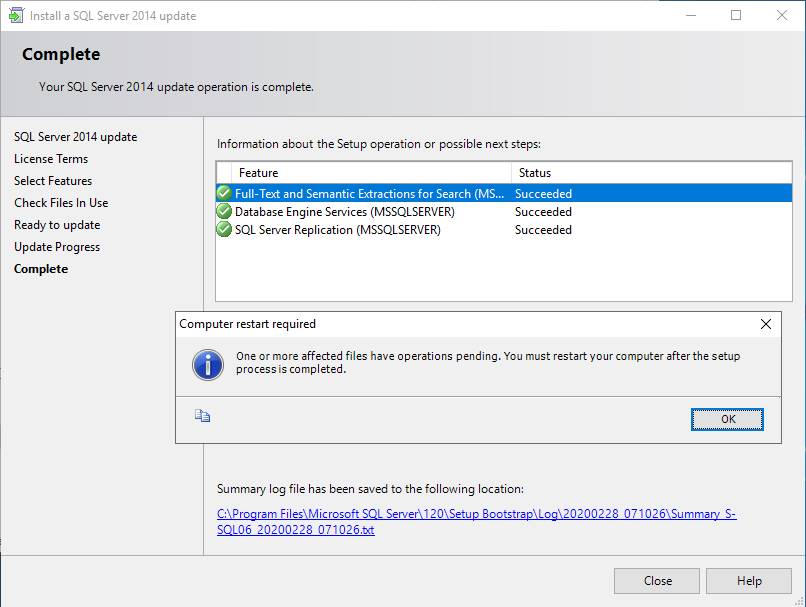Viewport: 806px width, 607px height.
Task: Select the Database Engine Services (MSSQLSERVER) row
Action: click(x=504, y=211)
